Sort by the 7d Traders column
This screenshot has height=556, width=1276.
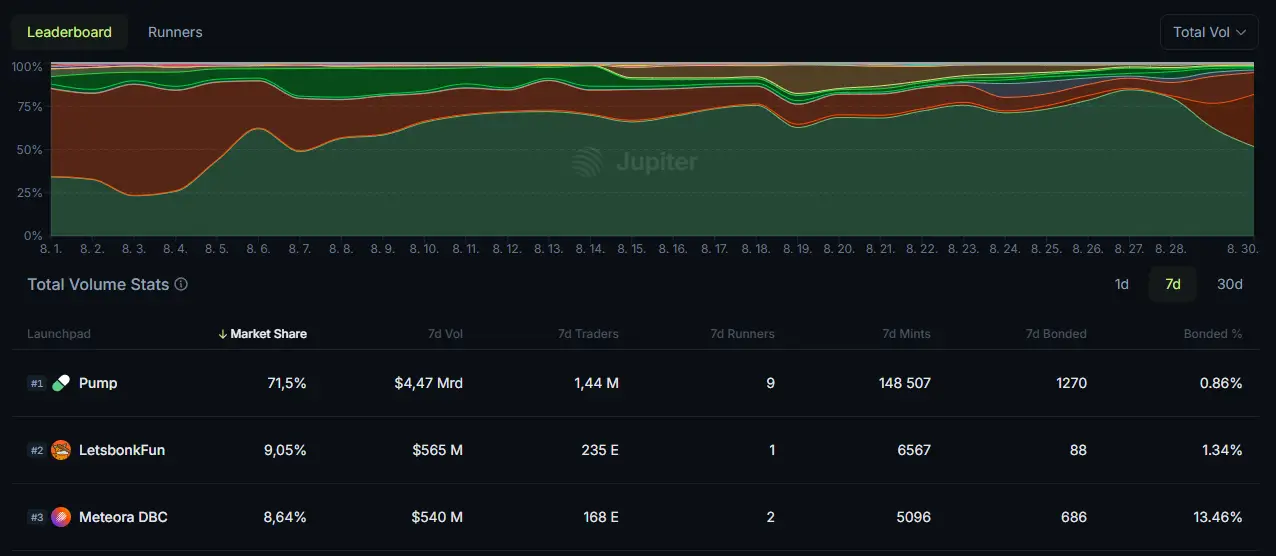588,334
